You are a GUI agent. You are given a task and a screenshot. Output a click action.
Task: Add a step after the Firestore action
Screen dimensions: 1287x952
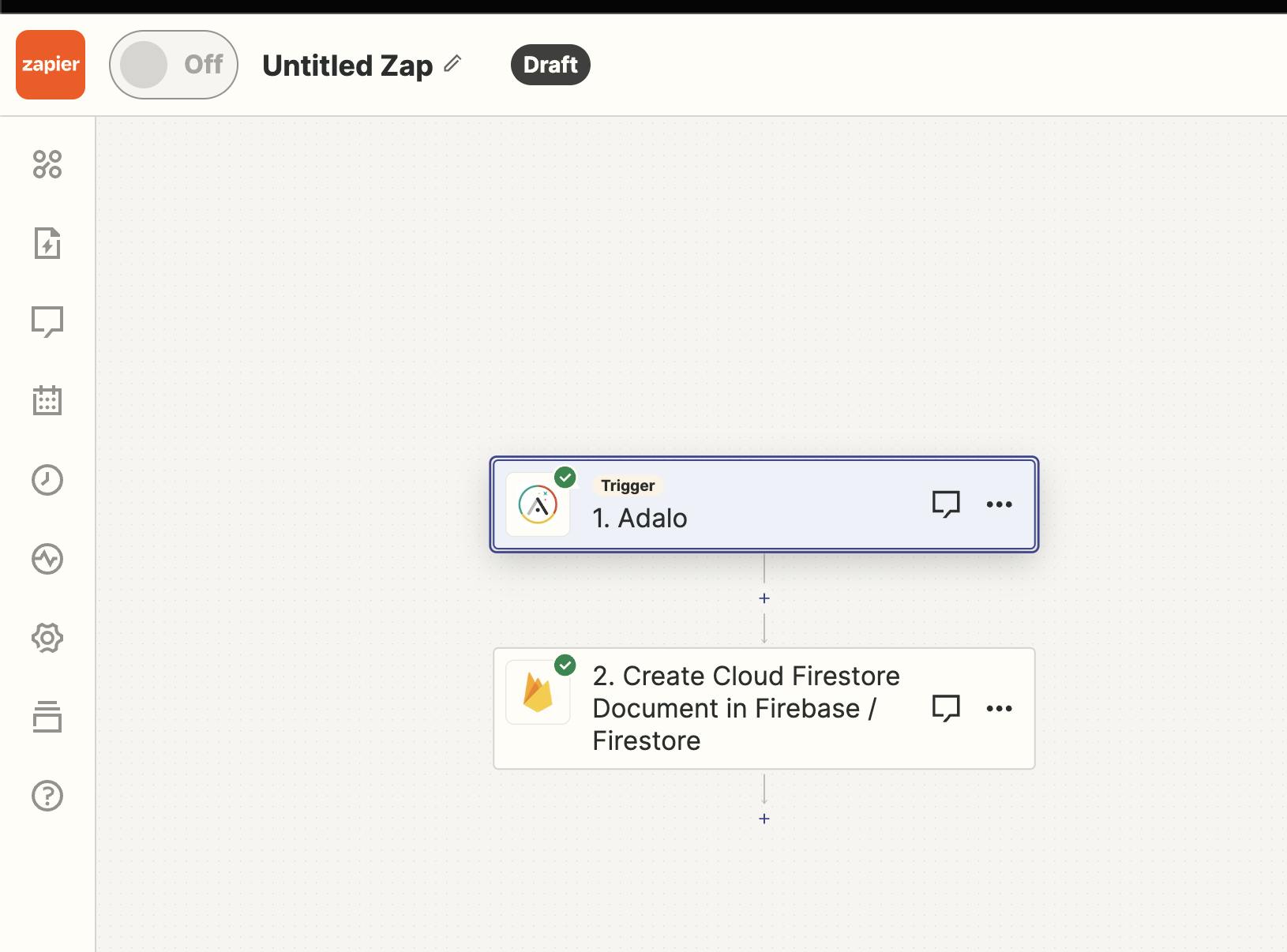pos(764,819)
